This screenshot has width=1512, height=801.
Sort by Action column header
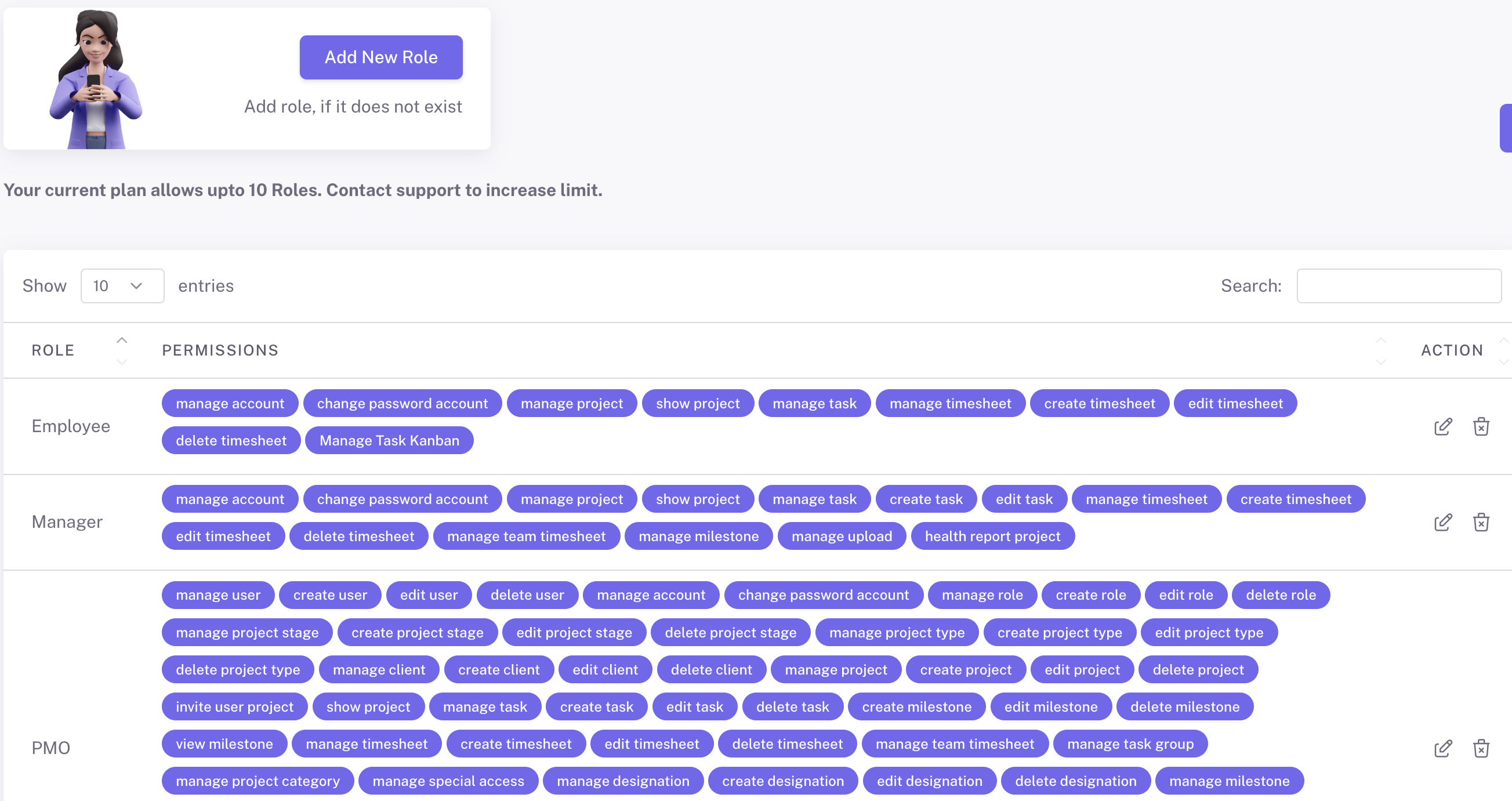1451,350
